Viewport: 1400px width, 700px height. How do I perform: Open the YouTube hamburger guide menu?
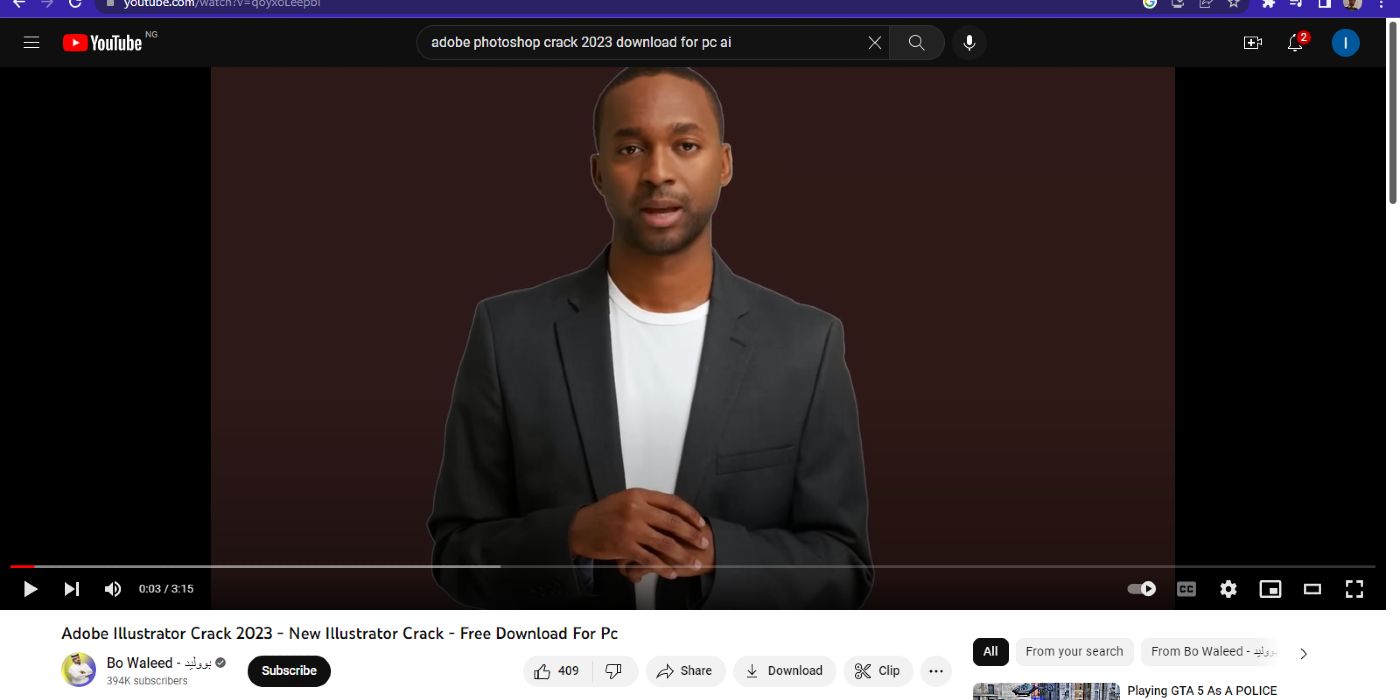pyautogui.click(x=31, y=43)
